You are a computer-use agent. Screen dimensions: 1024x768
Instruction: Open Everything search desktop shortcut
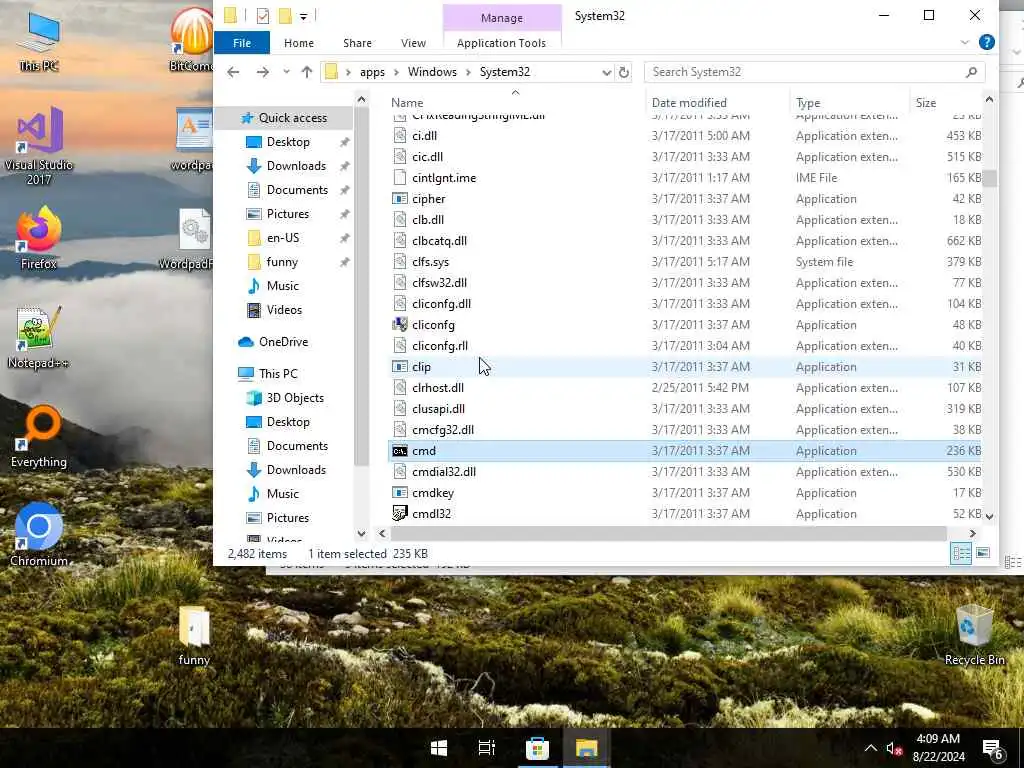click(x=39, y=436)
